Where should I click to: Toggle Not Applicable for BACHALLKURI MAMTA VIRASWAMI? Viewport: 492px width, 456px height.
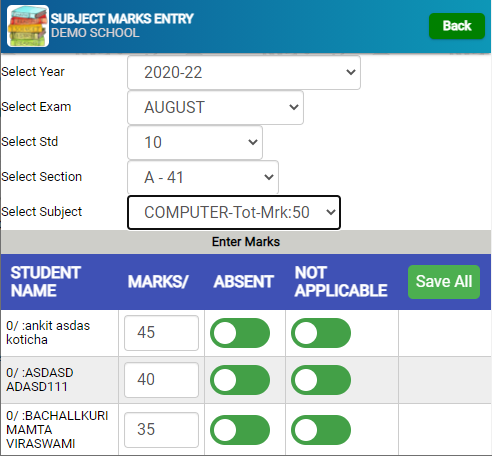321,430
